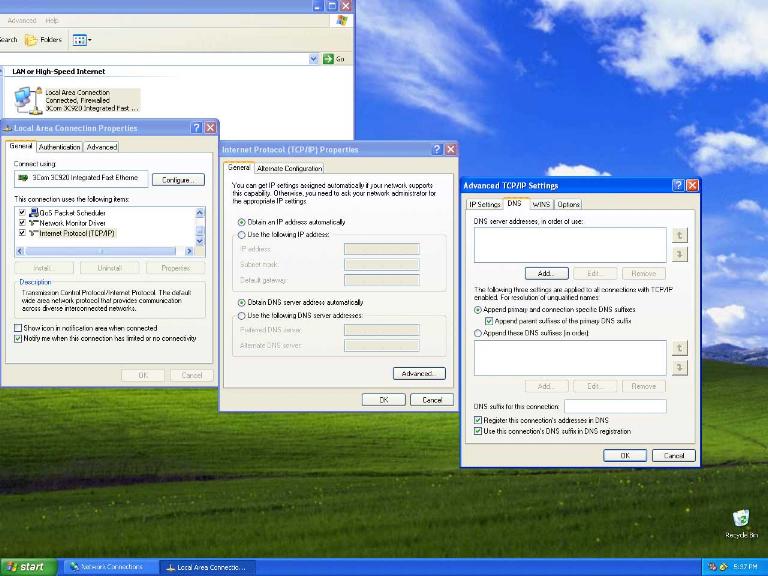Switch to Local Area Connection taskbar item
The image size is (768, 576).
click(208, 567)
